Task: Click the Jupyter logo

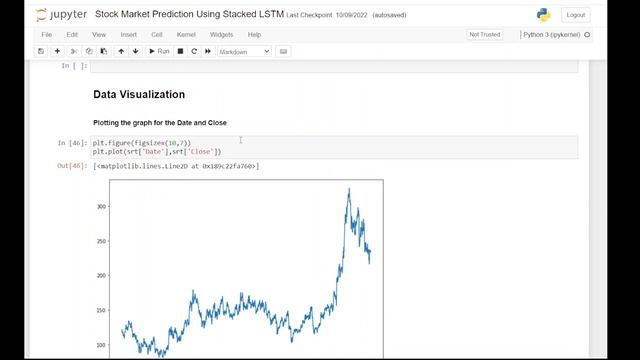Action: point(61,15)
